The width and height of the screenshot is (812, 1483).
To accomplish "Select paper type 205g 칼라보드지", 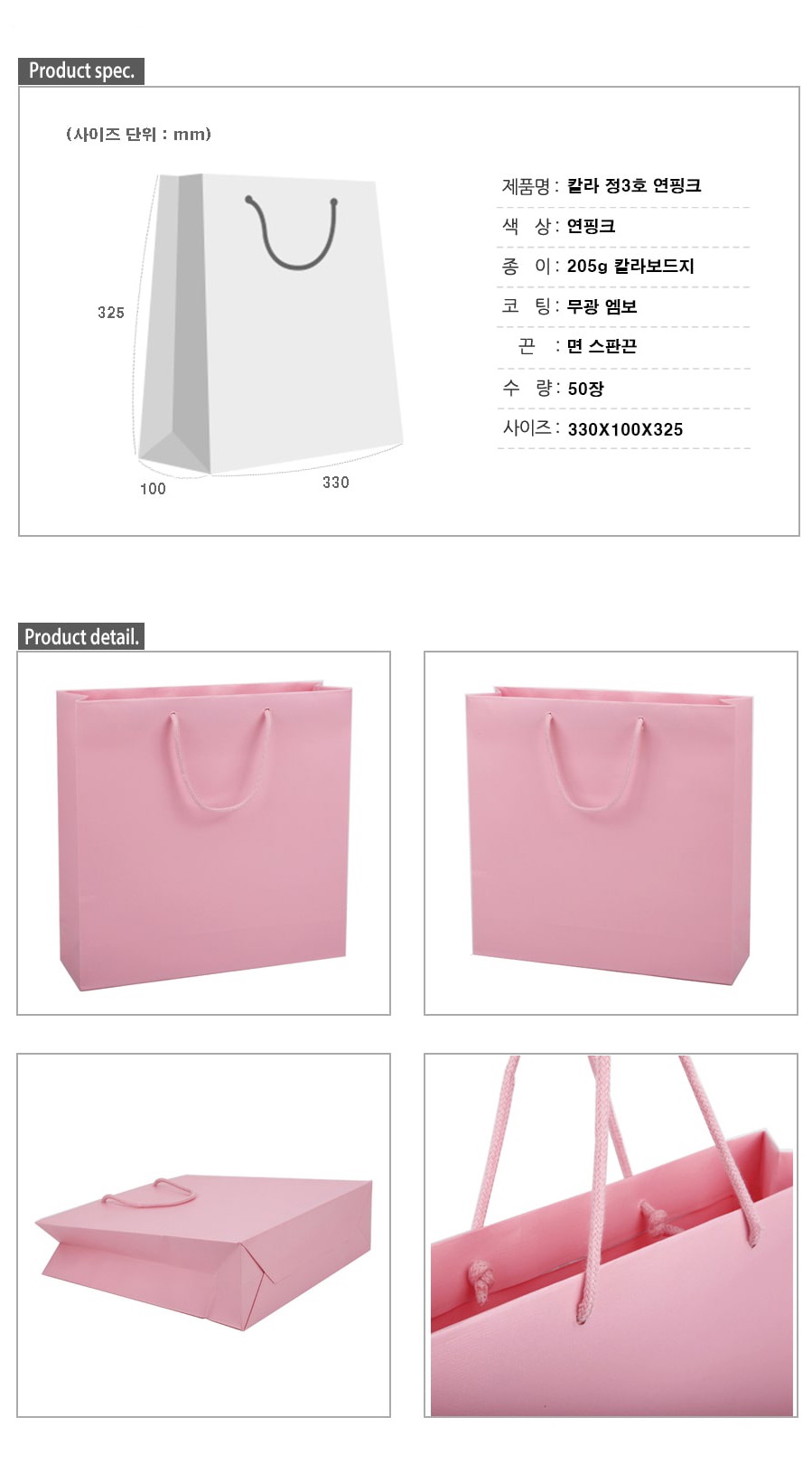I will point(630,266).
